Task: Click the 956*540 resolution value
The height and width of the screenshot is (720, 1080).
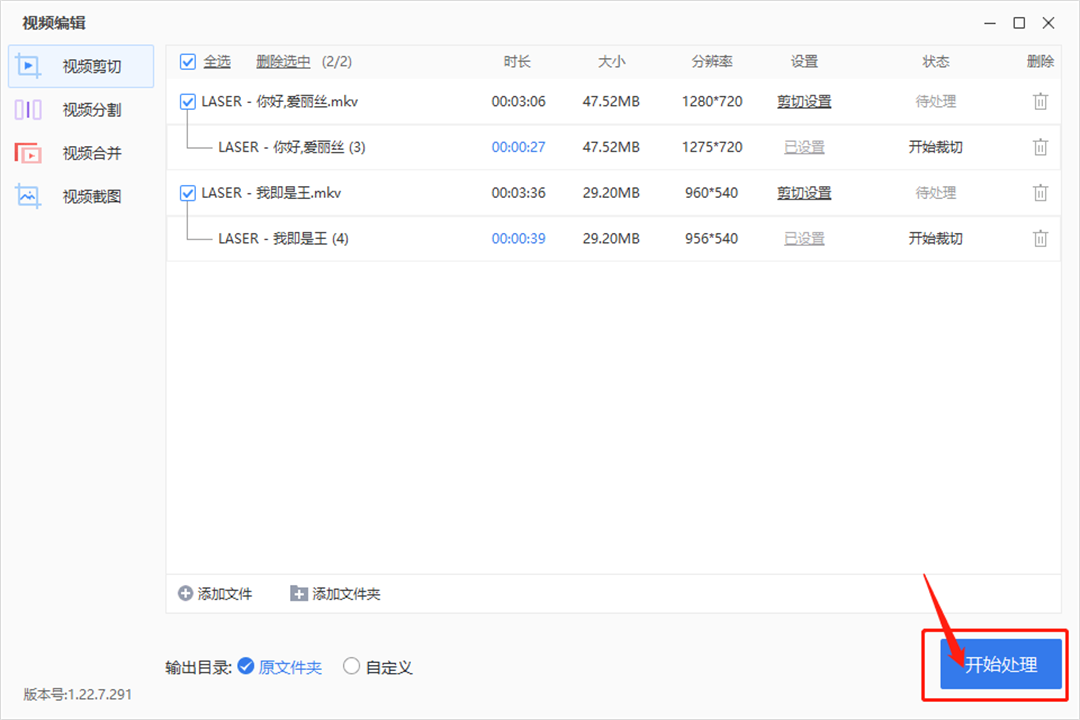Action: point(712,239)
